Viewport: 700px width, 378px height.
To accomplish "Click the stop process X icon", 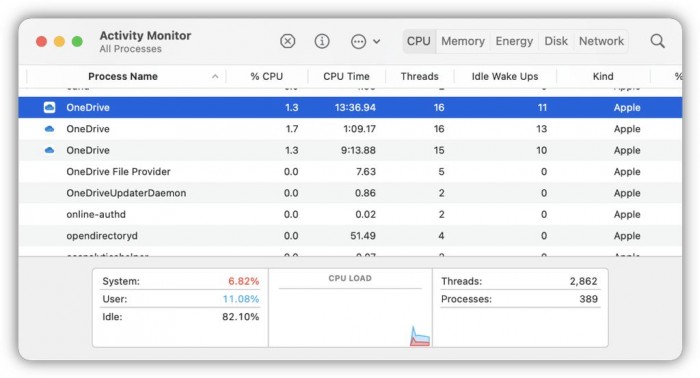I will (x=288, y=41).
